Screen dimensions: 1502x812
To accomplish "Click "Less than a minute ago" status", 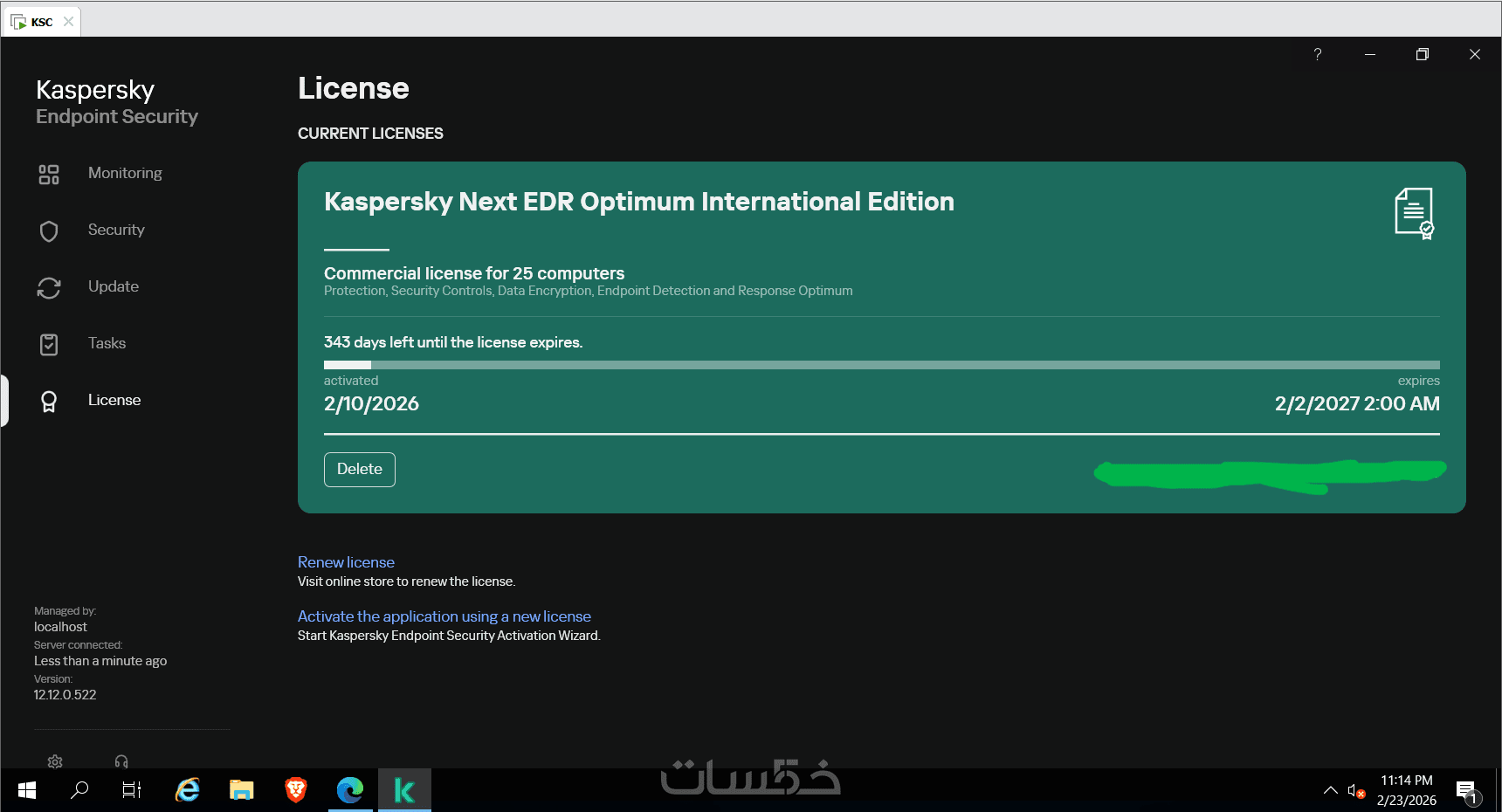I will point(100,661).
